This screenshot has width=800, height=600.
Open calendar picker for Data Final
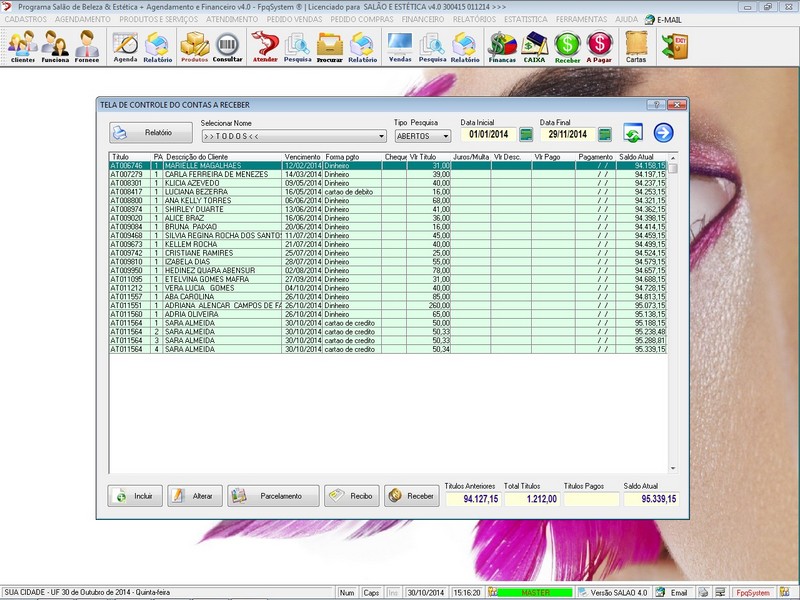pyautogui.click(x=605, y=135)
